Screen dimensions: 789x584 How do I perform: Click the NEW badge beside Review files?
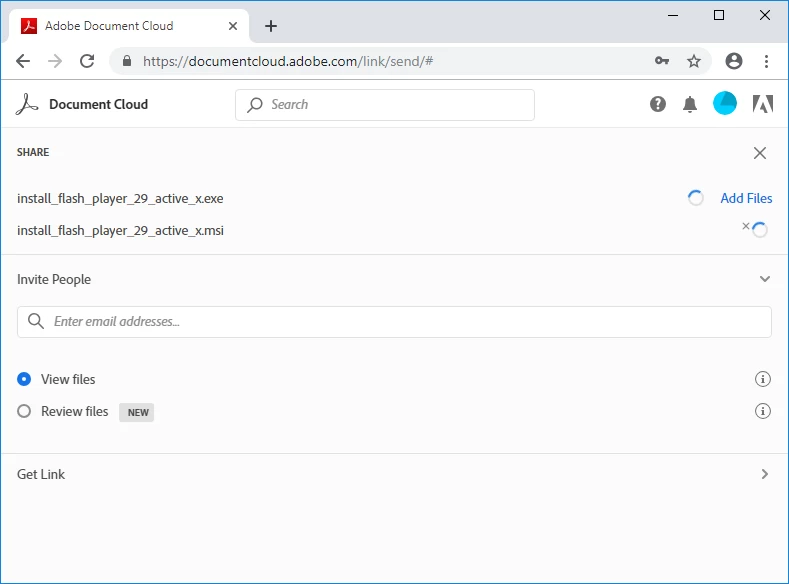click(136, 412)
